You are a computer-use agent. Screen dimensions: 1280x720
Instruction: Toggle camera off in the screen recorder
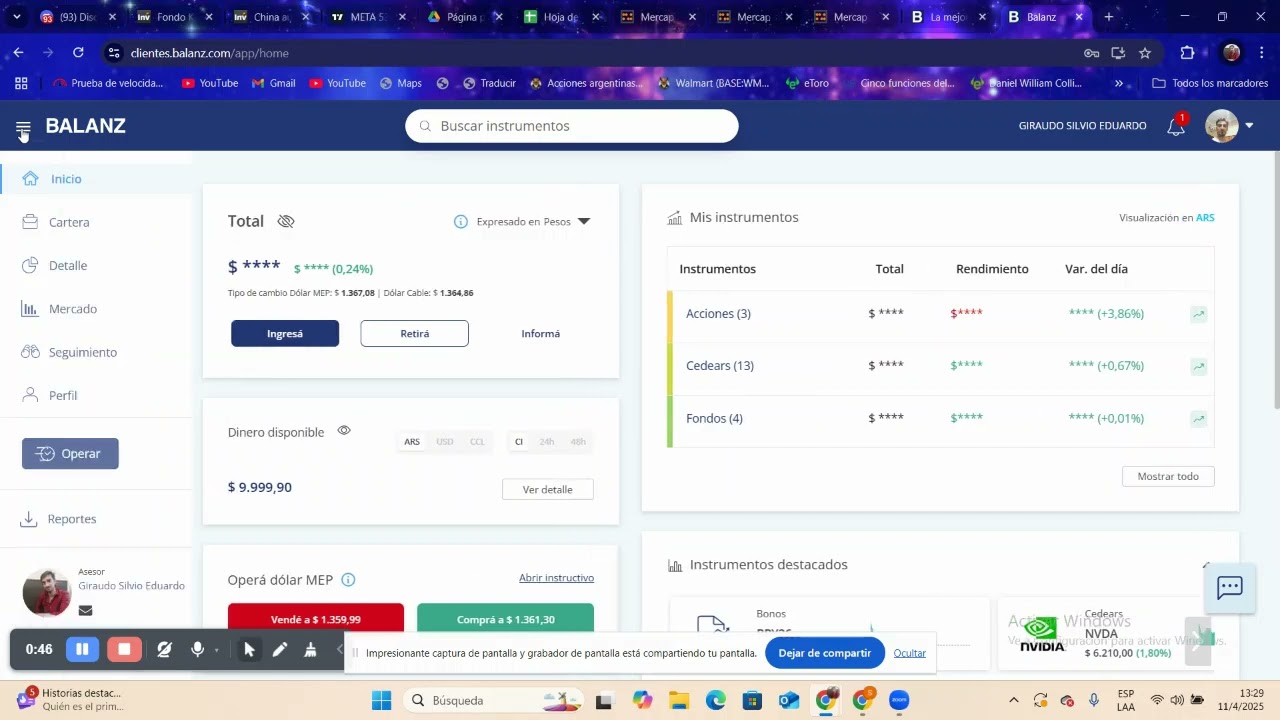click(x=165, y=650)
